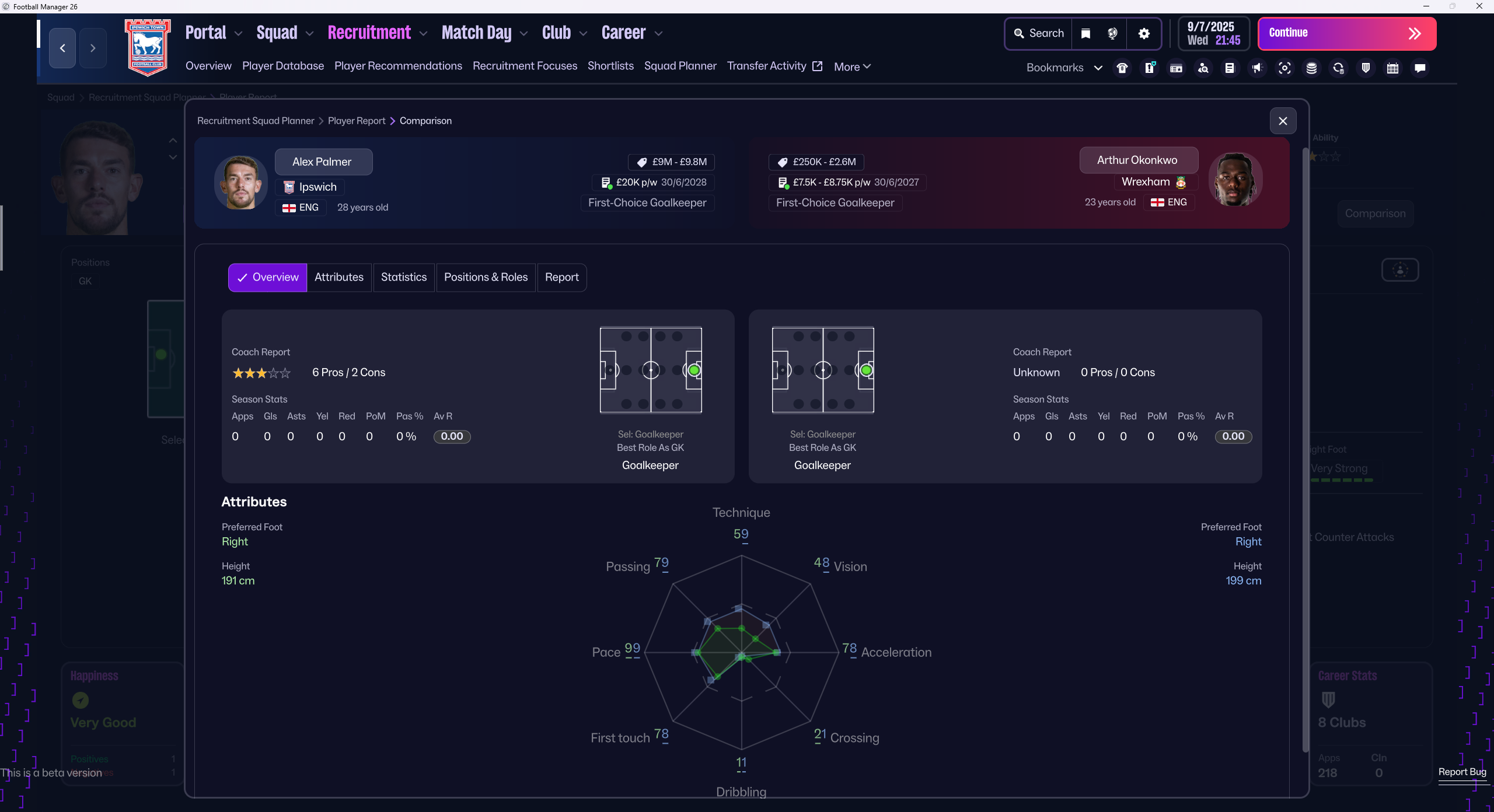
Task: Open the finances coin stack icon
Action: pyautogui.click(x=1311, y=68)
